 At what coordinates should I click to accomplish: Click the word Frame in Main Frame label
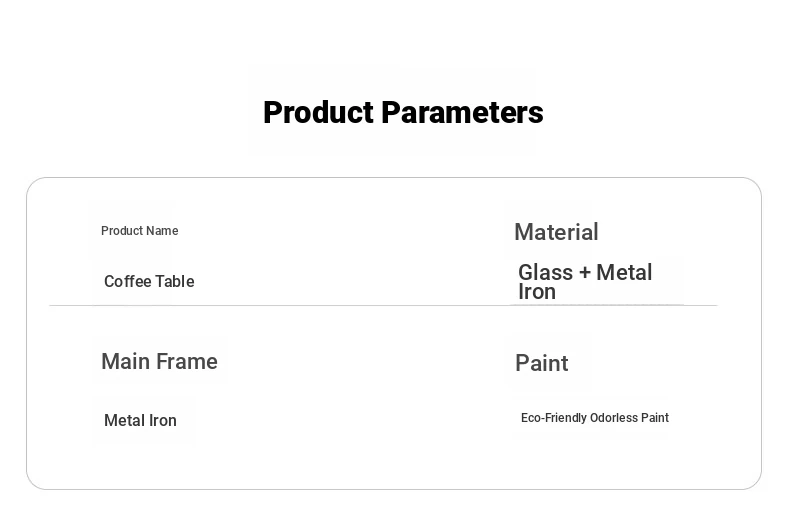188,362
